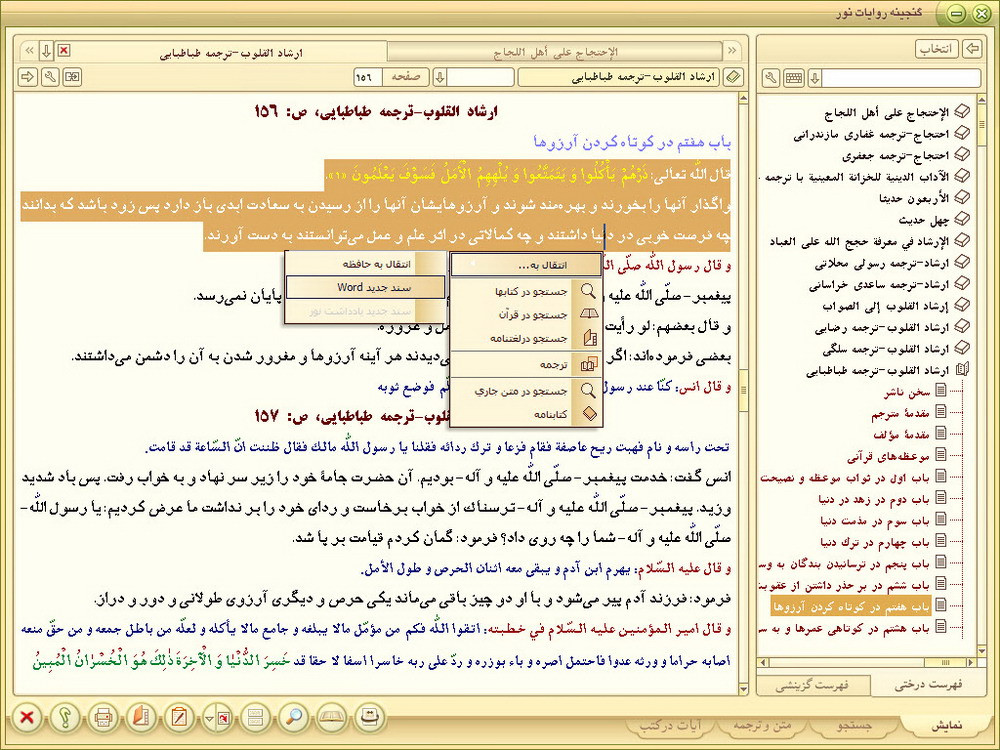Open باب اول در ثواب موعظه و نصیحت
The image size is (1000, 750).
(x=845, y=477)
